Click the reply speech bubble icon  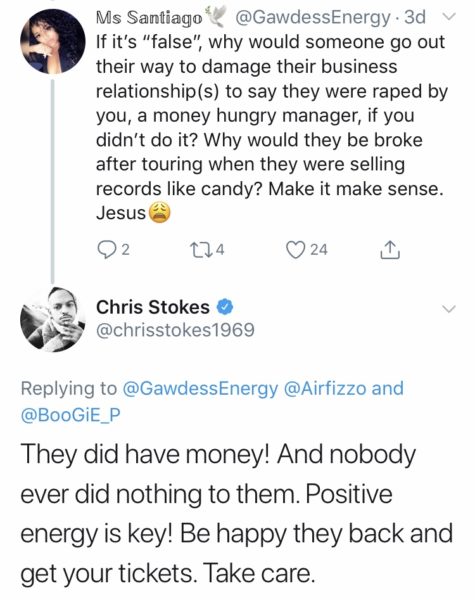104,250
